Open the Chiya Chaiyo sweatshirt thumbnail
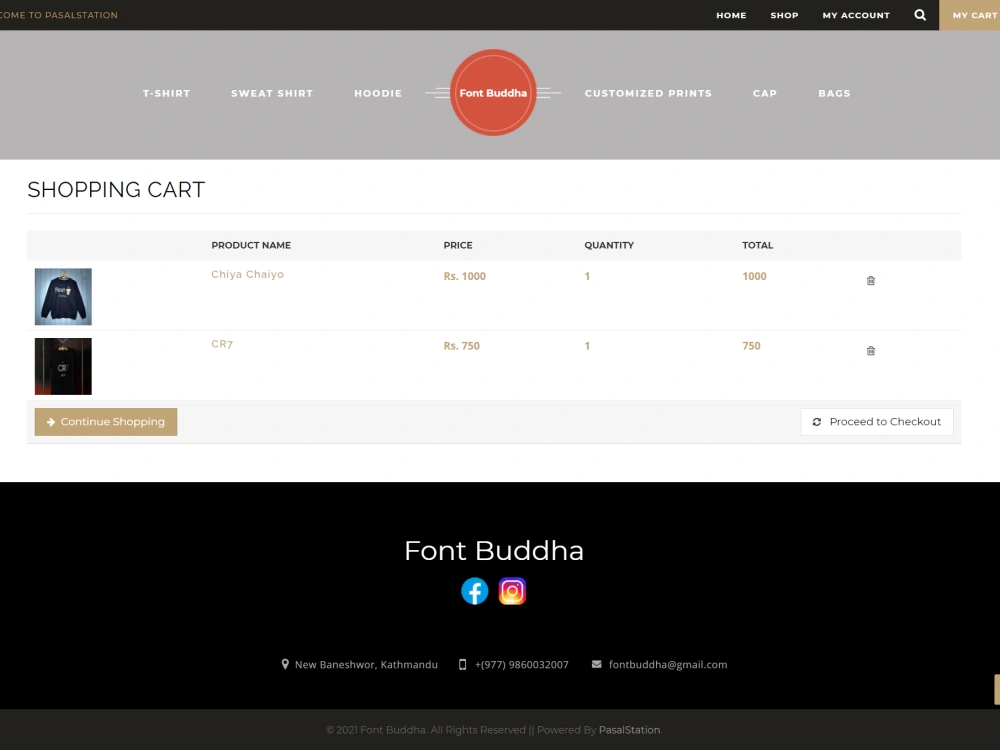The image size is (1000, 750). click(63, 297)
